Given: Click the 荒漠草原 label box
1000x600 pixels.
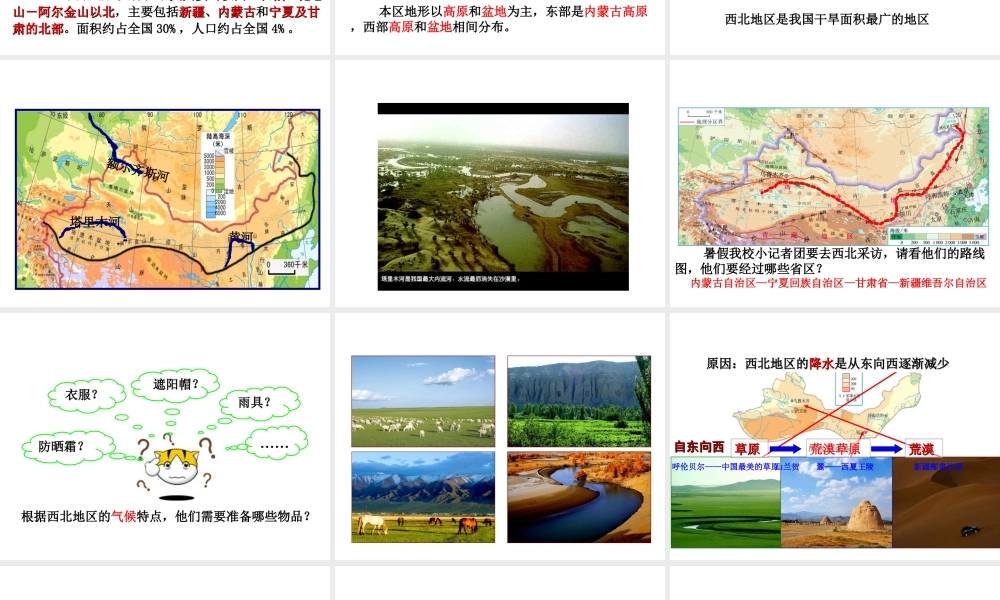Looking at the screenshot, I should pyautogui.click(x=835, y=449).
